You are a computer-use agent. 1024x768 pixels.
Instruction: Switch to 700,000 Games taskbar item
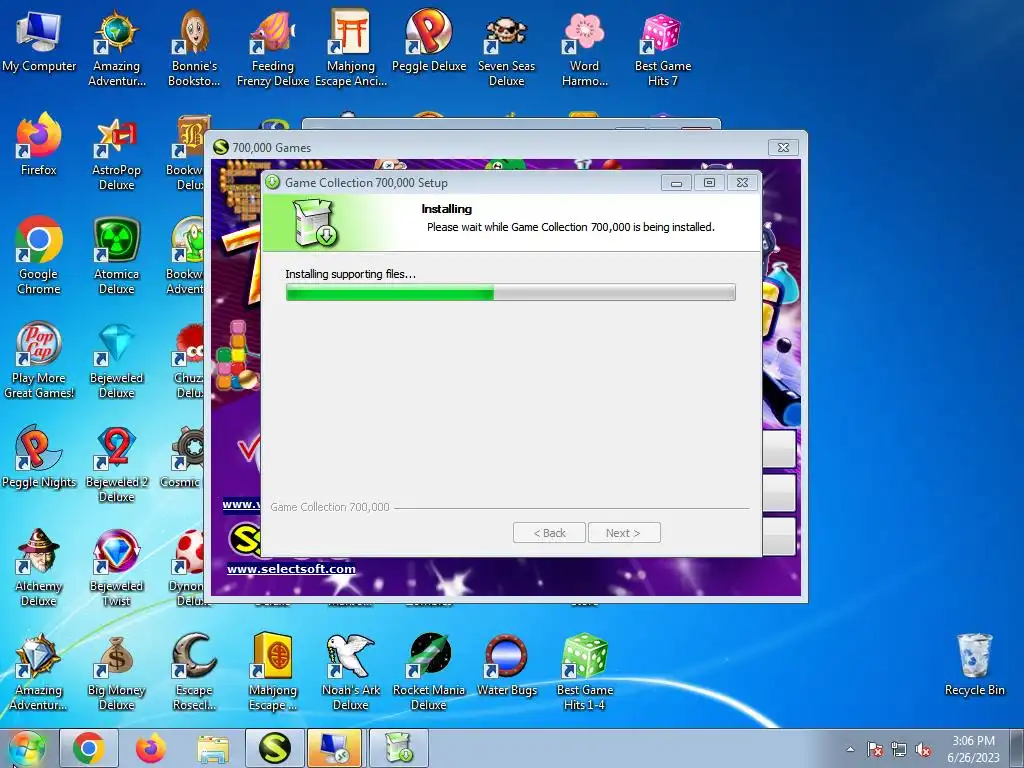pyautogui.click(x=274, y=748)
